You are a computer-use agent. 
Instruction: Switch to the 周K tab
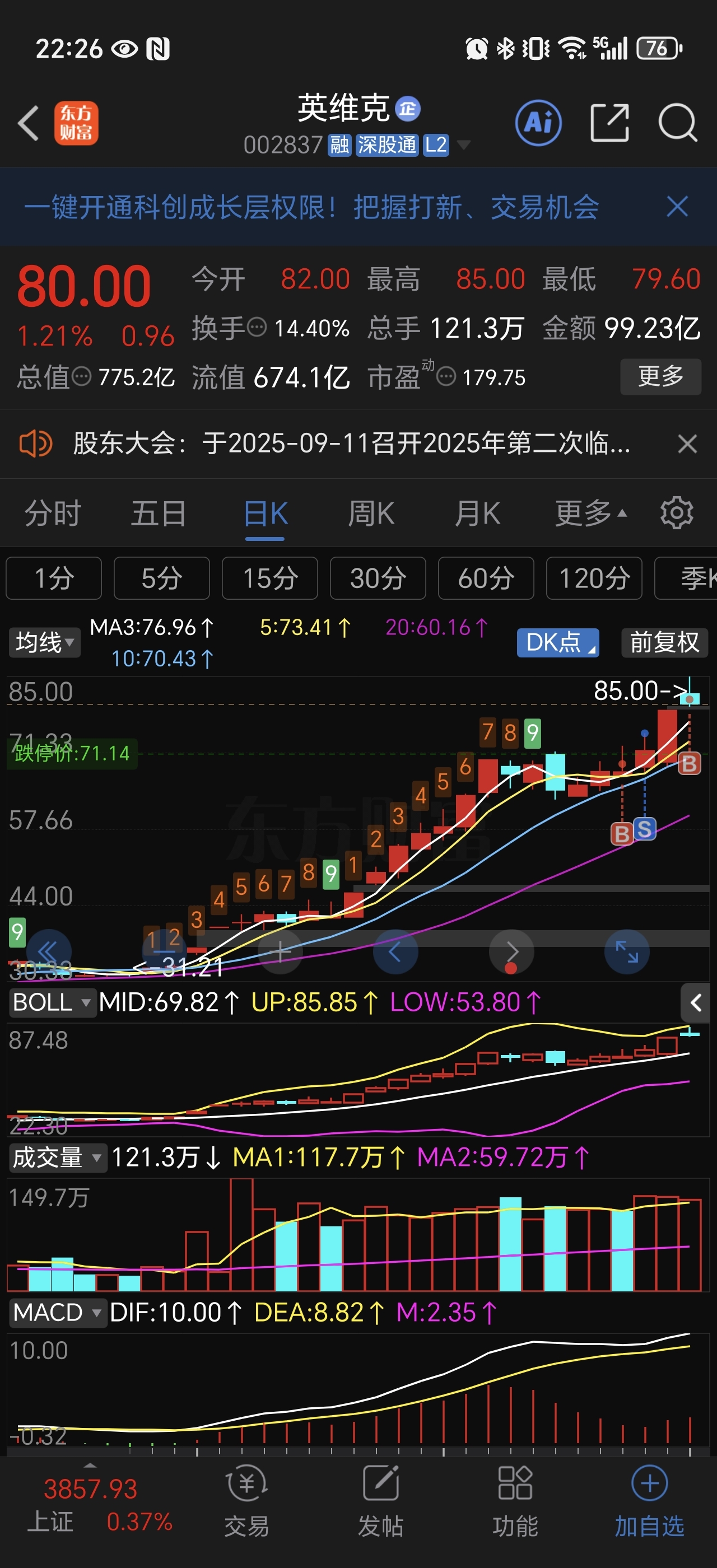[371, 514]
